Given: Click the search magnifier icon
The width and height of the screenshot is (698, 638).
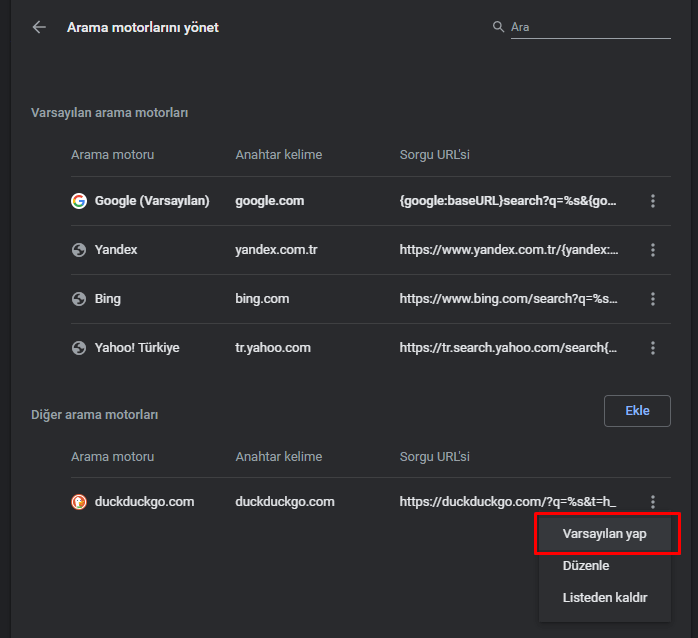Looking at the screenshot, I should 499,27.
